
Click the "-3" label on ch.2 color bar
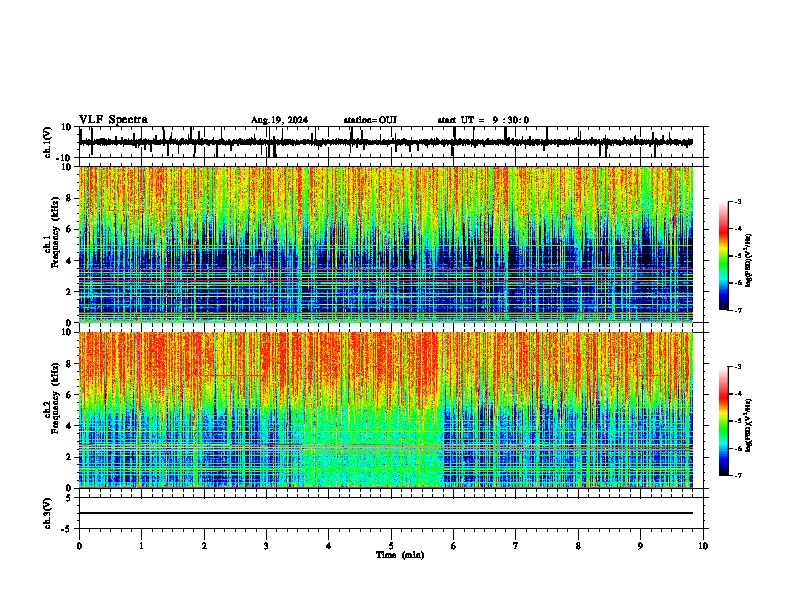pyautogui.click(x=737, y=367)
